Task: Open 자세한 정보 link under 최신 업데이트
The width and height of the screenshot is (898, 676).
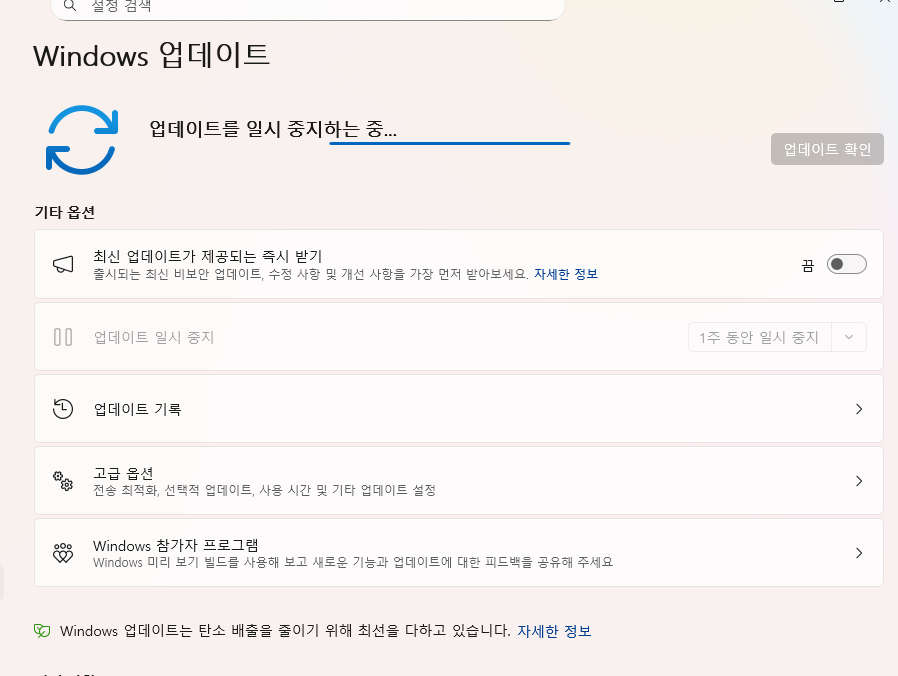Action: [566, 274]
